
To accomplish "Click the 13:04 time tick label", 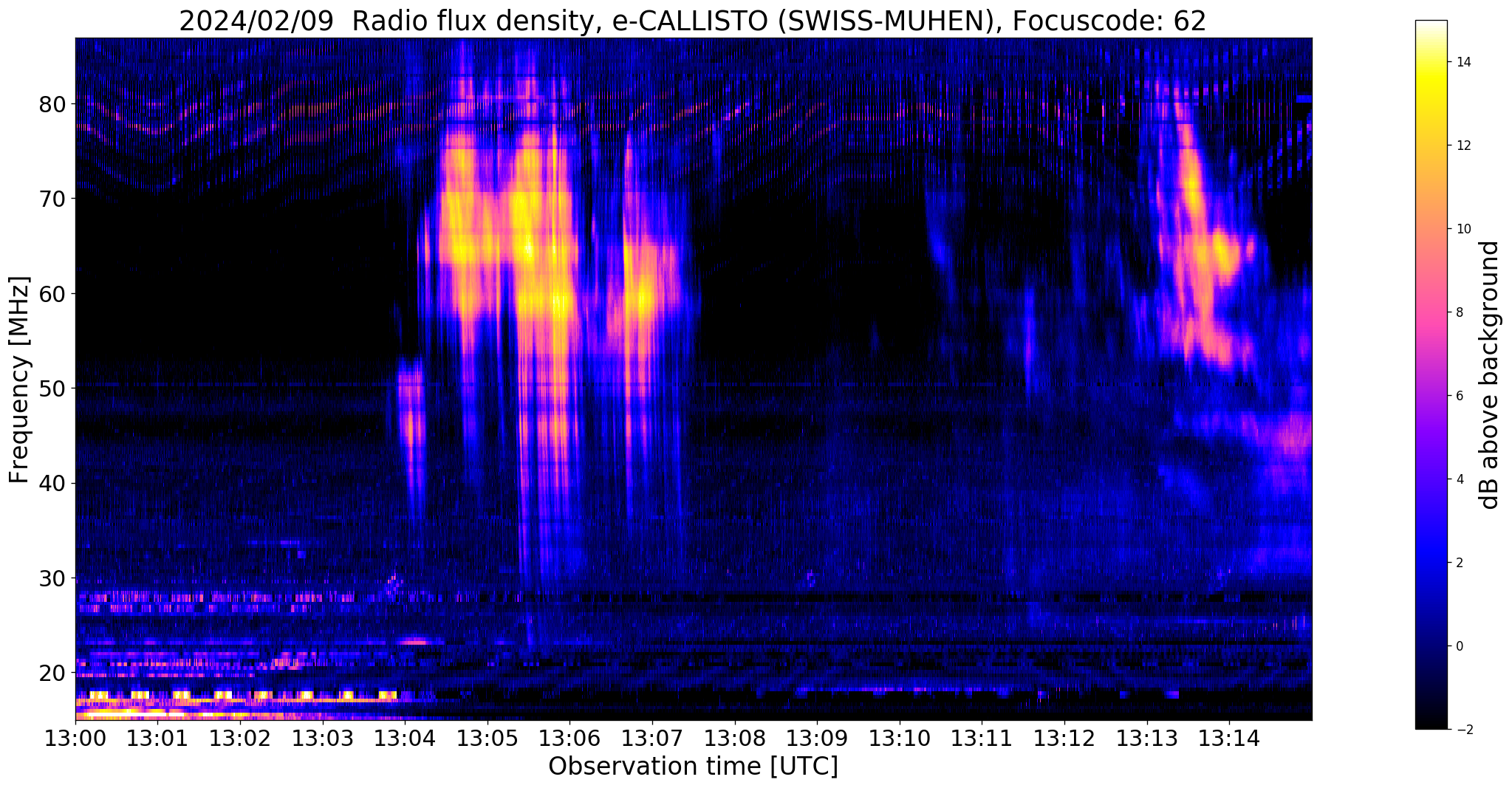I will click(x=405, y=739).
